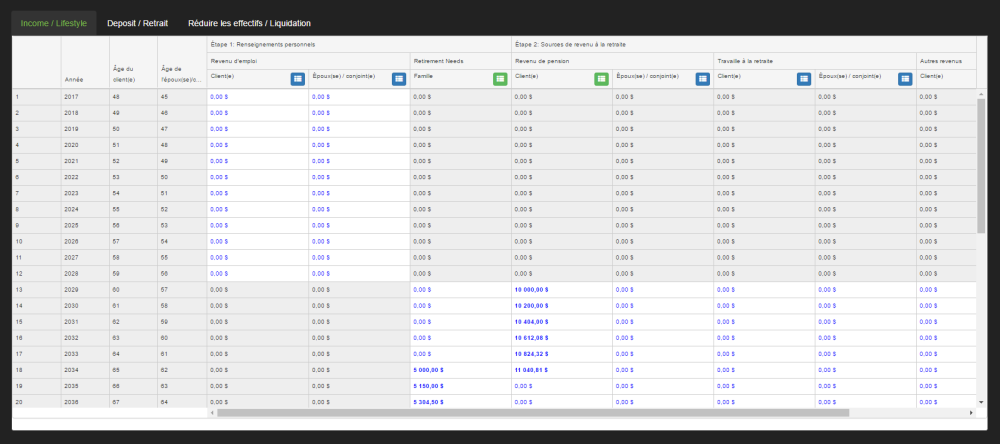Select the year cell 2025

point(85,225)
